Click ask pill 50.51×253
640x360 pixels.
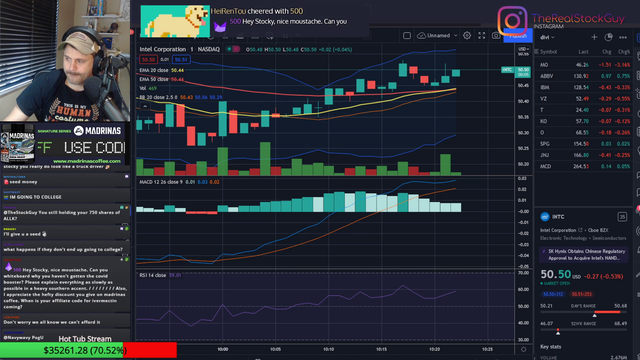click(x=582, y=294)
